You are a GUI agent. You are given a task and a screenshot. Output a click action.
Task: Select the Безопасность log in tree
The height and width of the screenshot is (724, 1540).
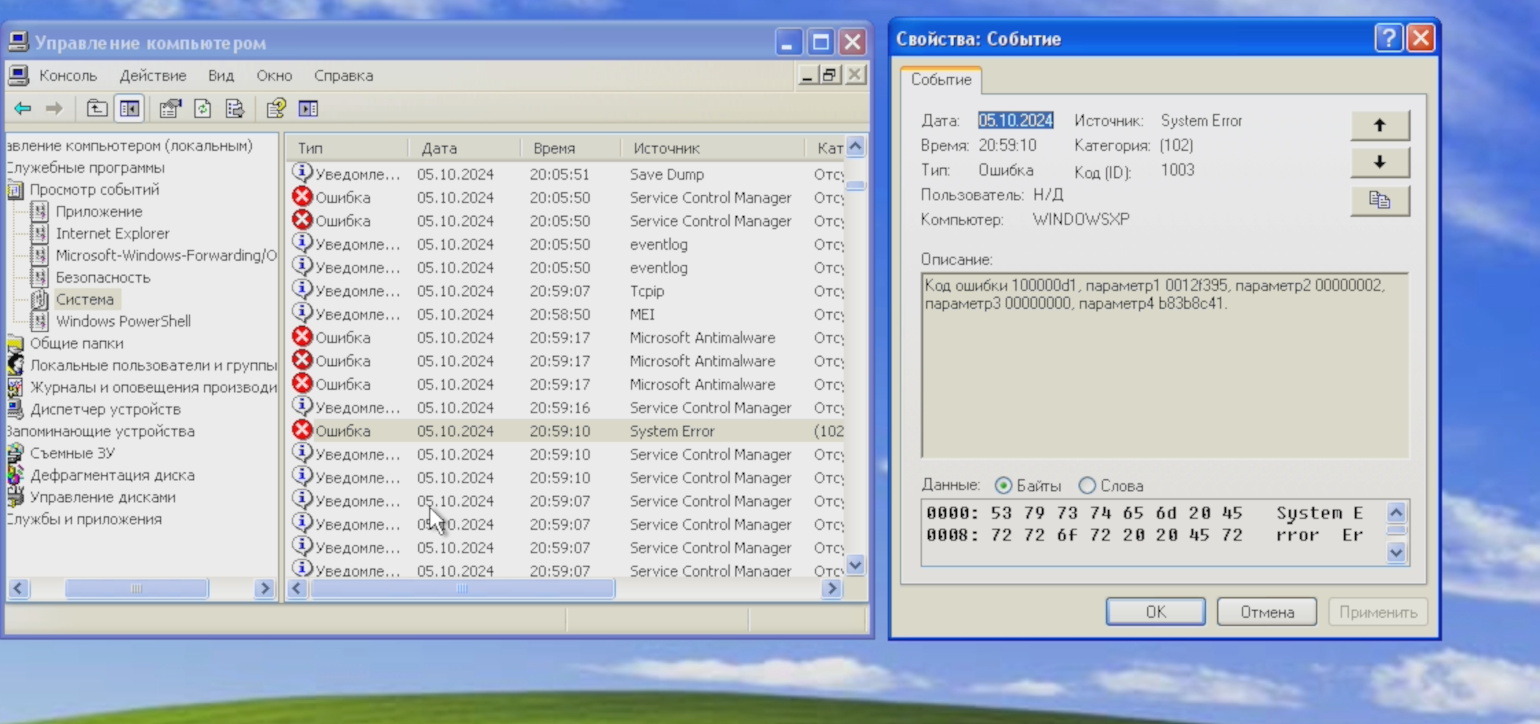click(103, 277)
